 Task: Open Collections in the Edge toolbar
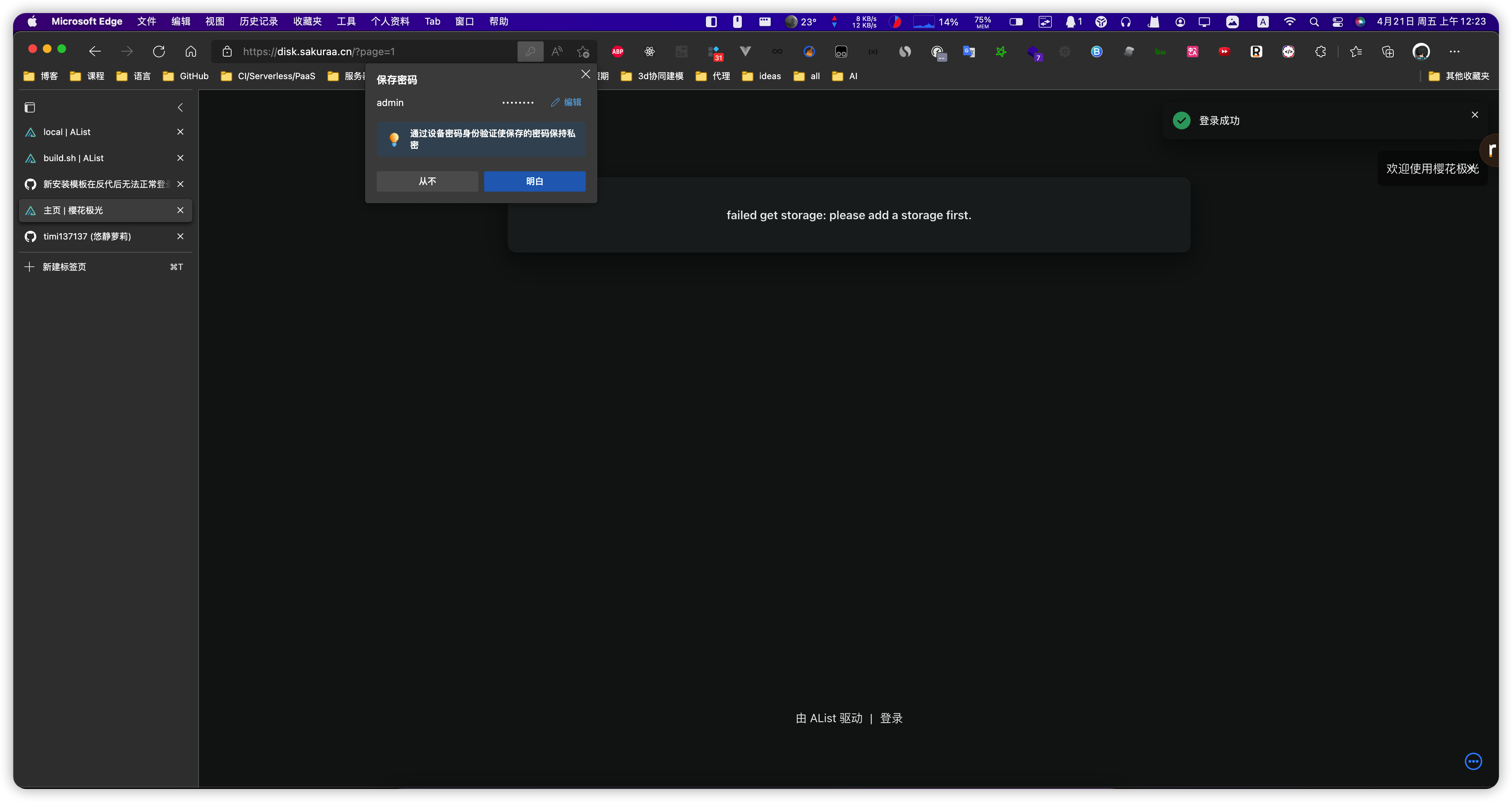coord(1388,52)
